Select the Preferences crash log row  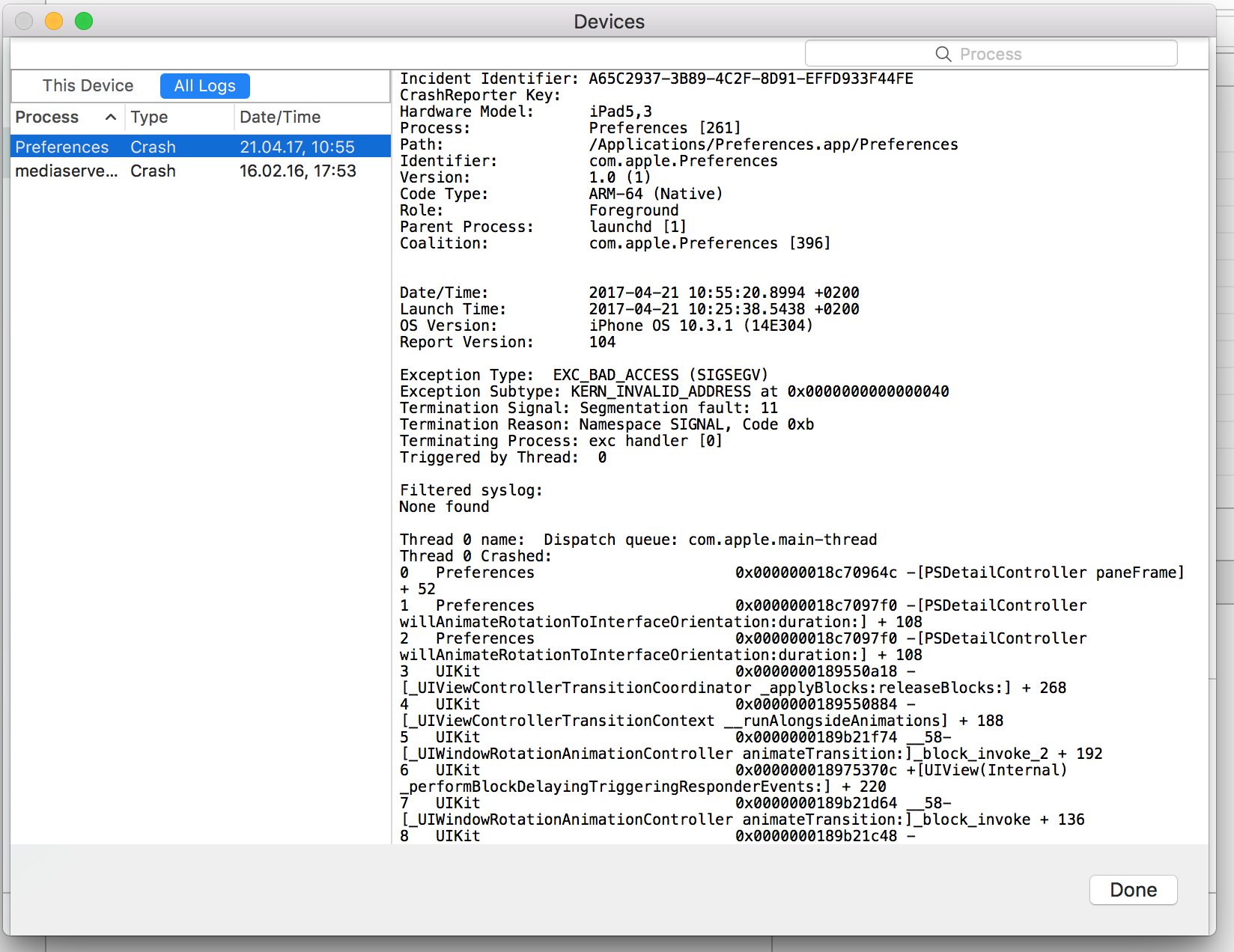(x=62, y=147)
